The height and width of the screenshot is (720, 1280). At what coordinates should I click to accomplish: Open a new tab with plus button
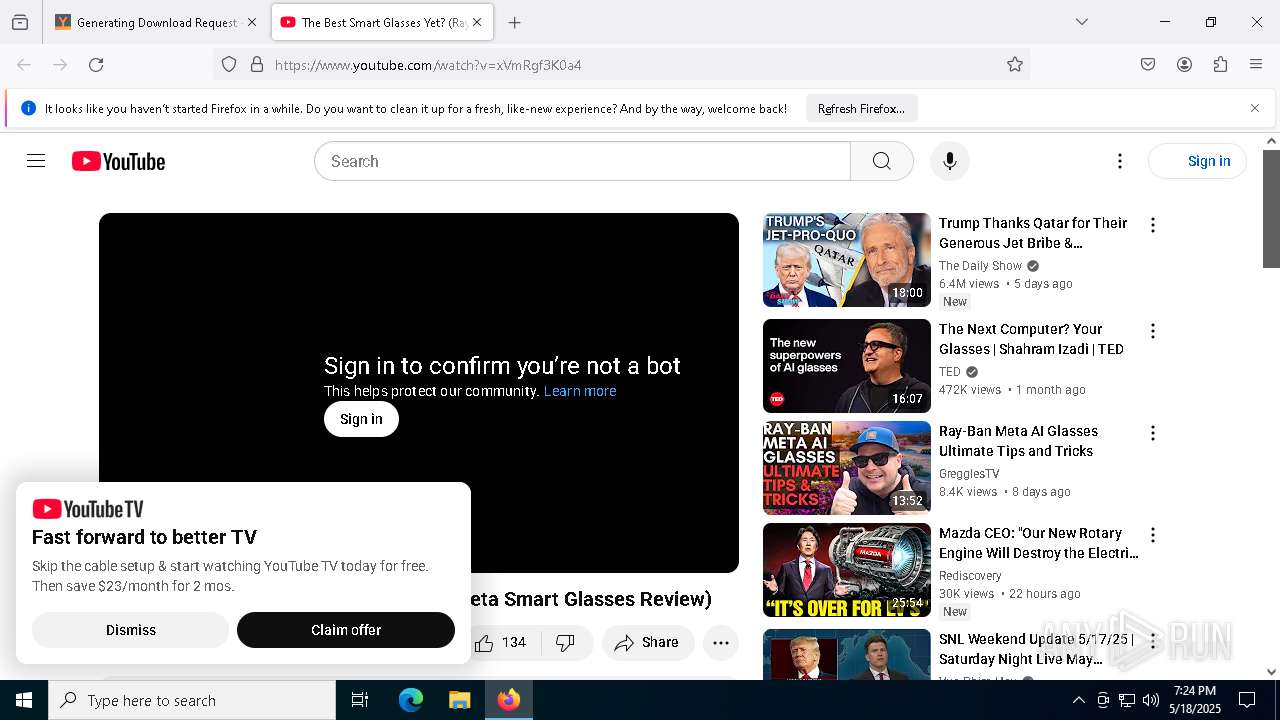pyautogui.click(x=514, y=22)
